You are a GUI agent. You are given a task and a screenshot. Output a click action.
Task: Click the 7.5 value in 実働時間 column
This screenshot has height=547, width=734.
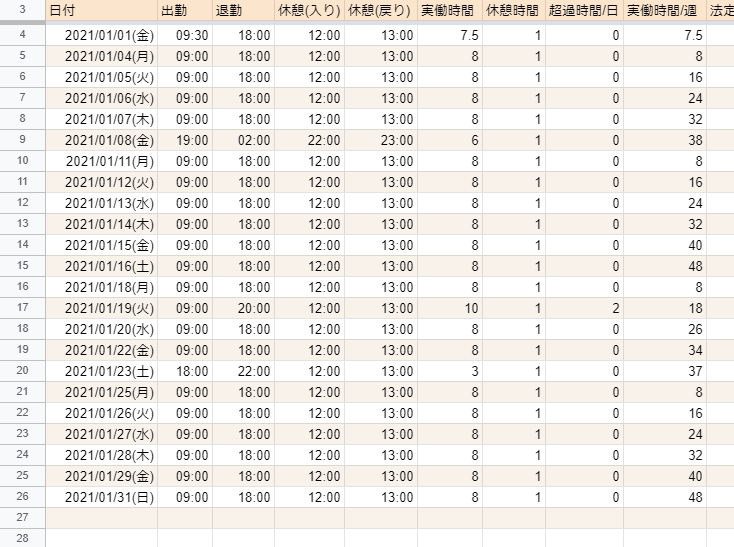pos(450,35)
